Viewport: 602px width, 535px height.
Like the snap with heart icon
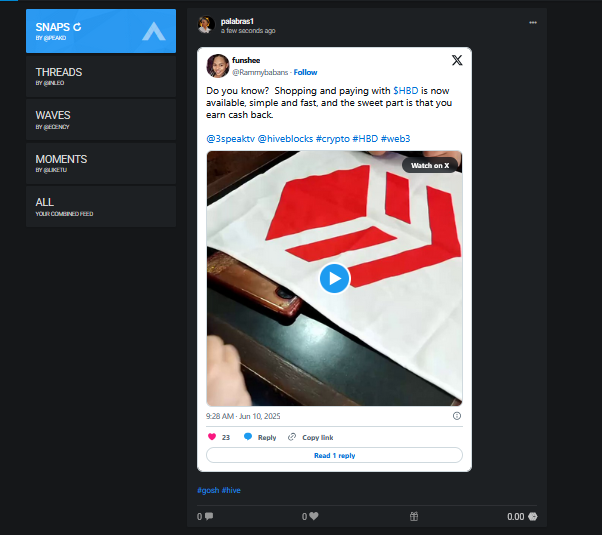pos(314,516)
